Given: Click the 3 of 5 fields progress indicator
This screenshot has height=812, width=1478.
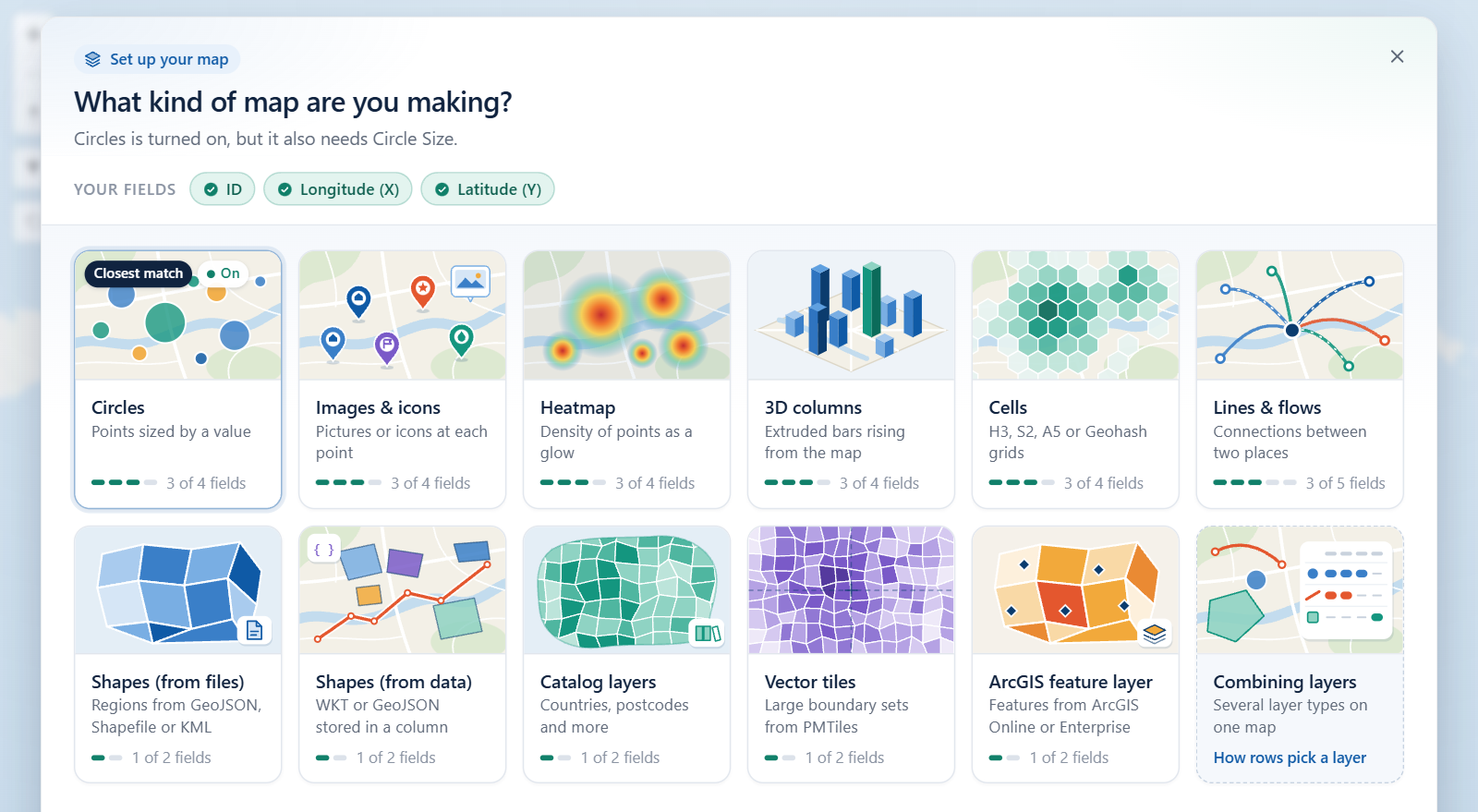Looking at the screenshot, I should (1300, 483).
